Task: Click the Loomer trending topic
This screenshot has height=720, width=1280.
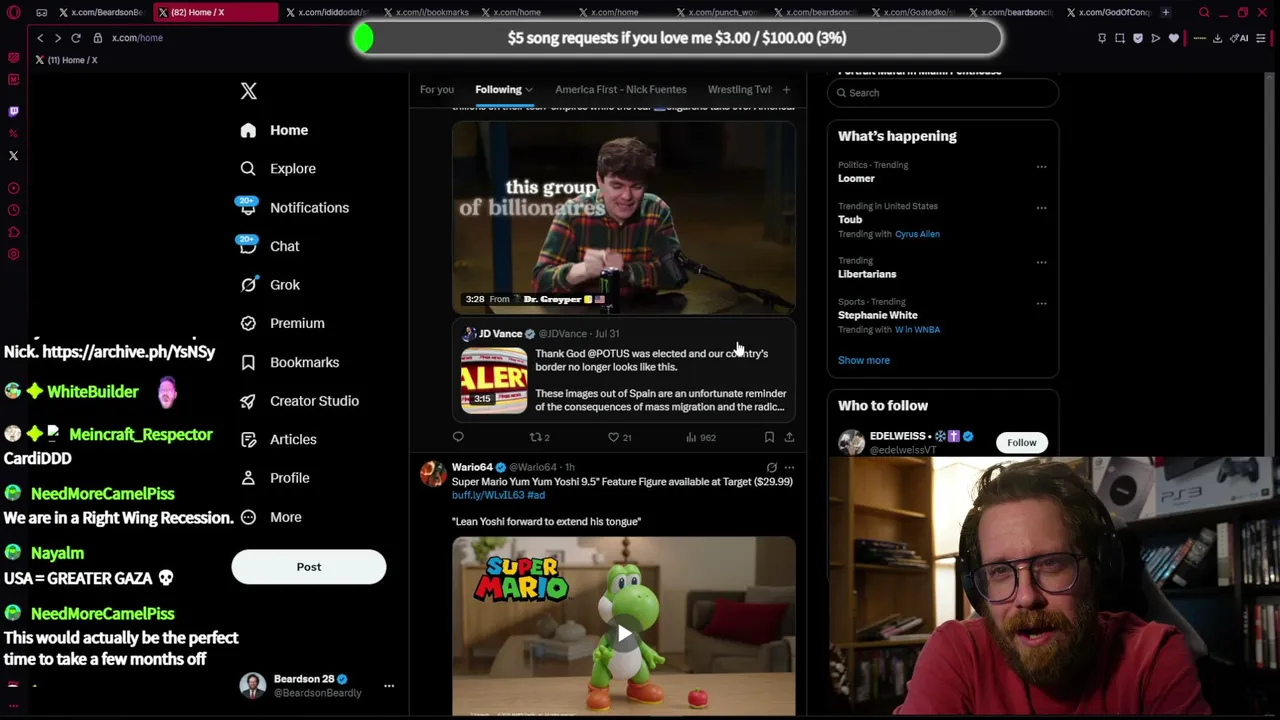Action: coord(856,178)
